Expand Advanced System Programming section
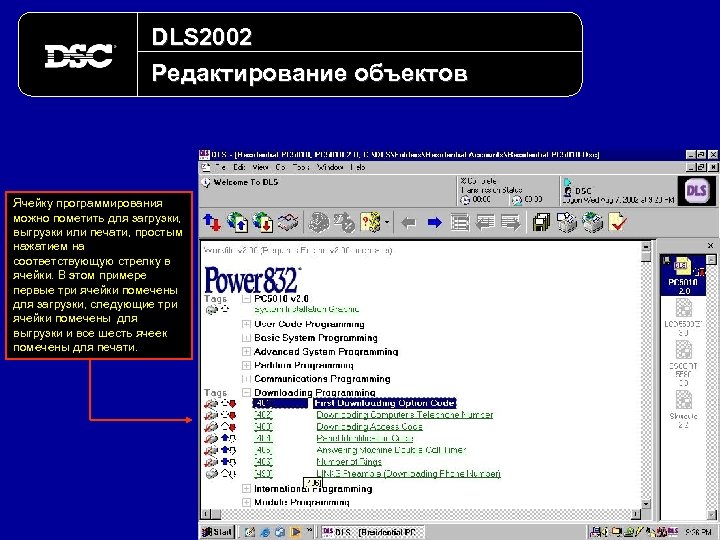The width and height of the screenshot is (720, 540). point(246,352)
